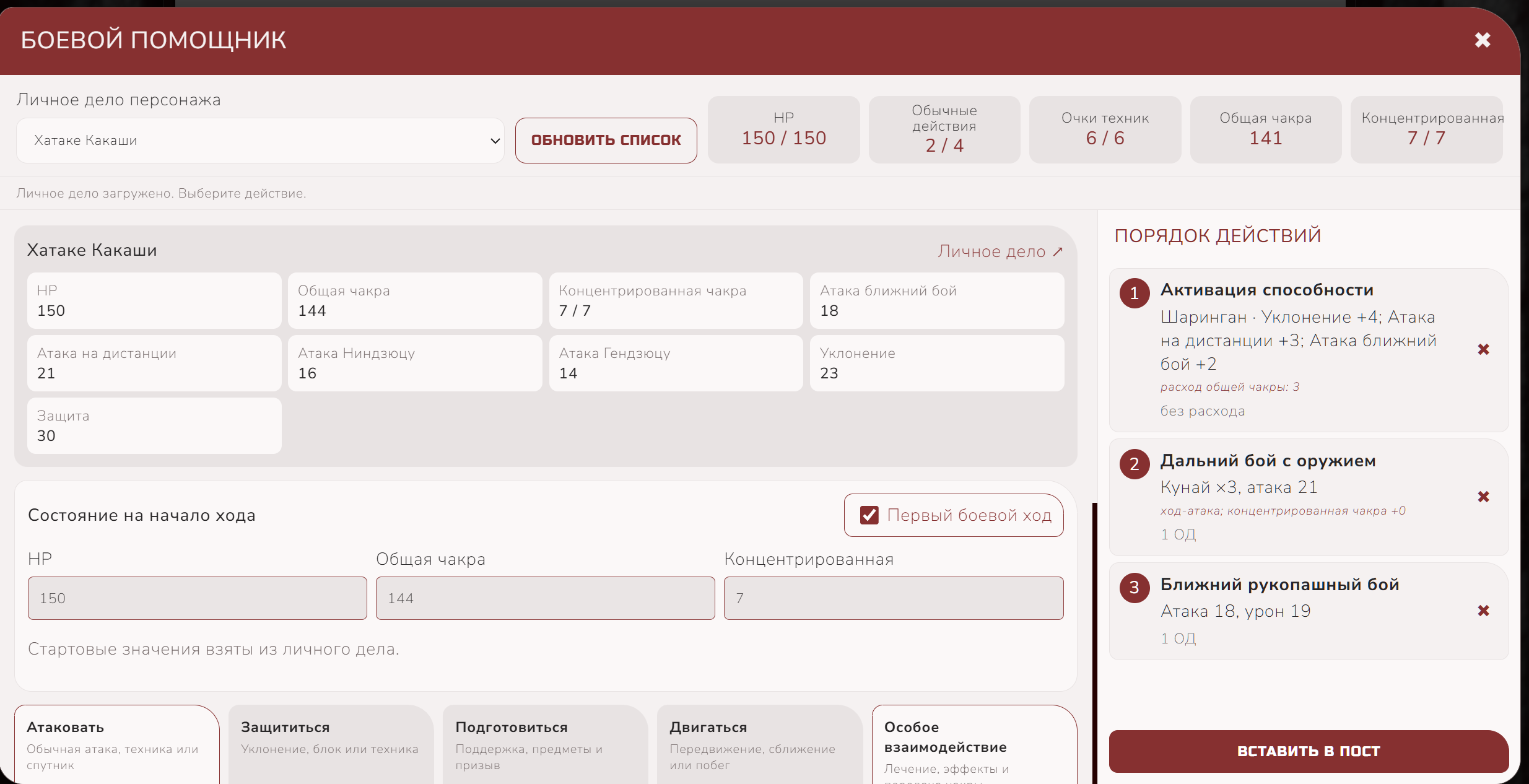Click the Кунай ×3, атака 21 text

[x=1239, y=487]
